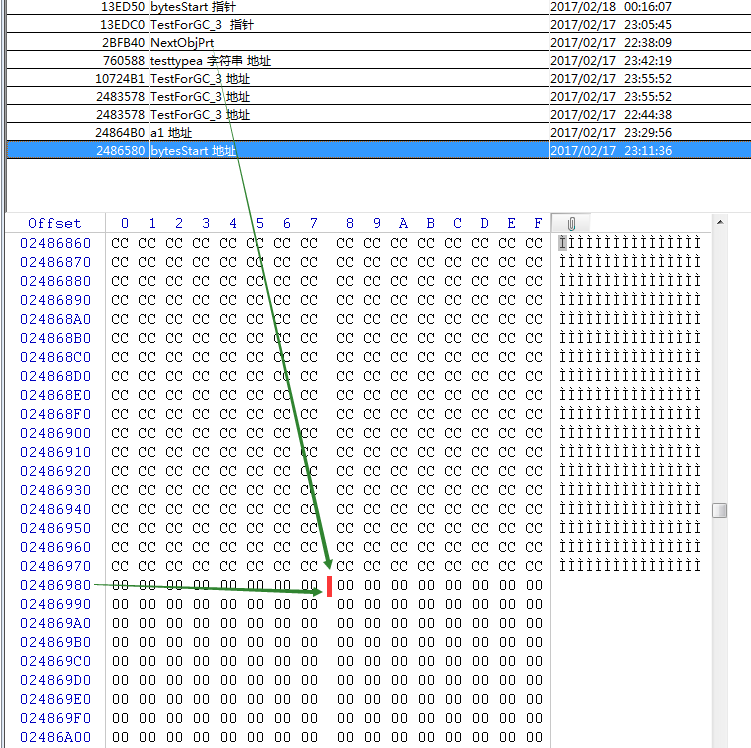Click the CC byte in column F of row 02486970
This screenshot has width=751, height=748.
(x=534, y=567)
